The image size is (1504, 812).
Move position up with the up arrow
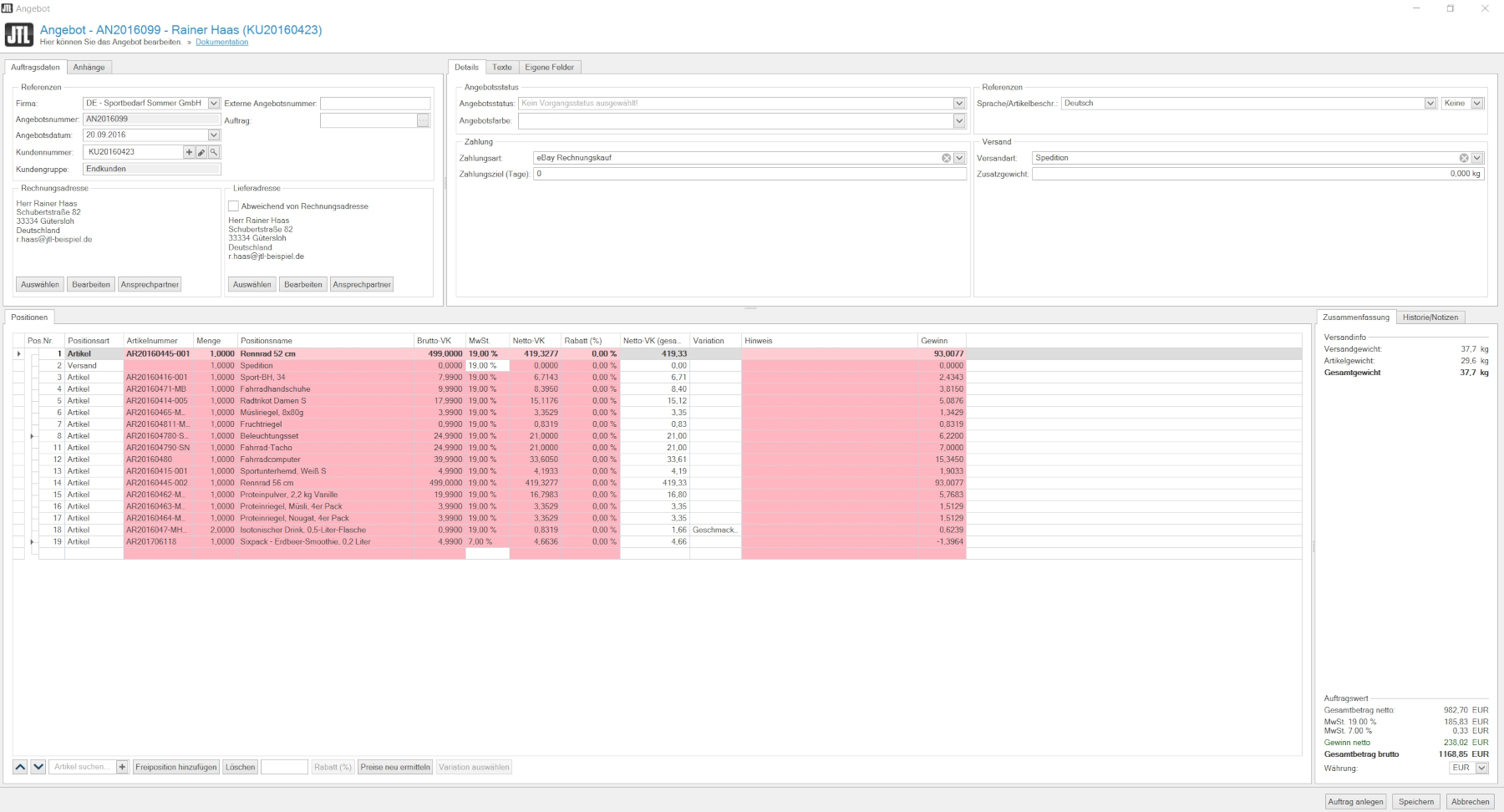20,767
